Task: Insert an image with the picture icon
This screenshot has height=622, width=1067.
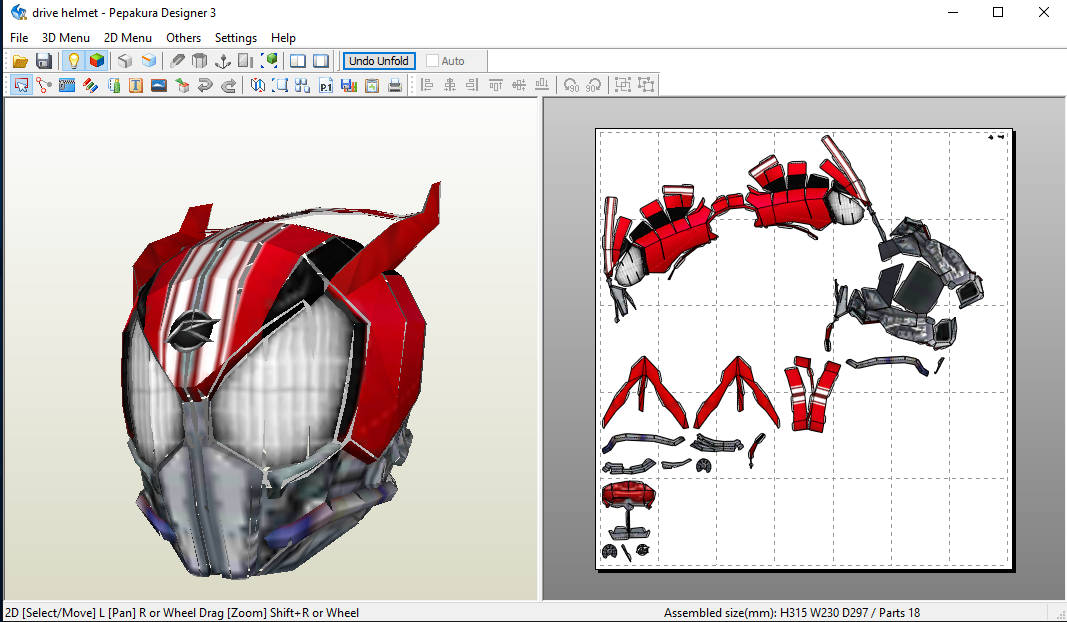Action: click(159, 85)
